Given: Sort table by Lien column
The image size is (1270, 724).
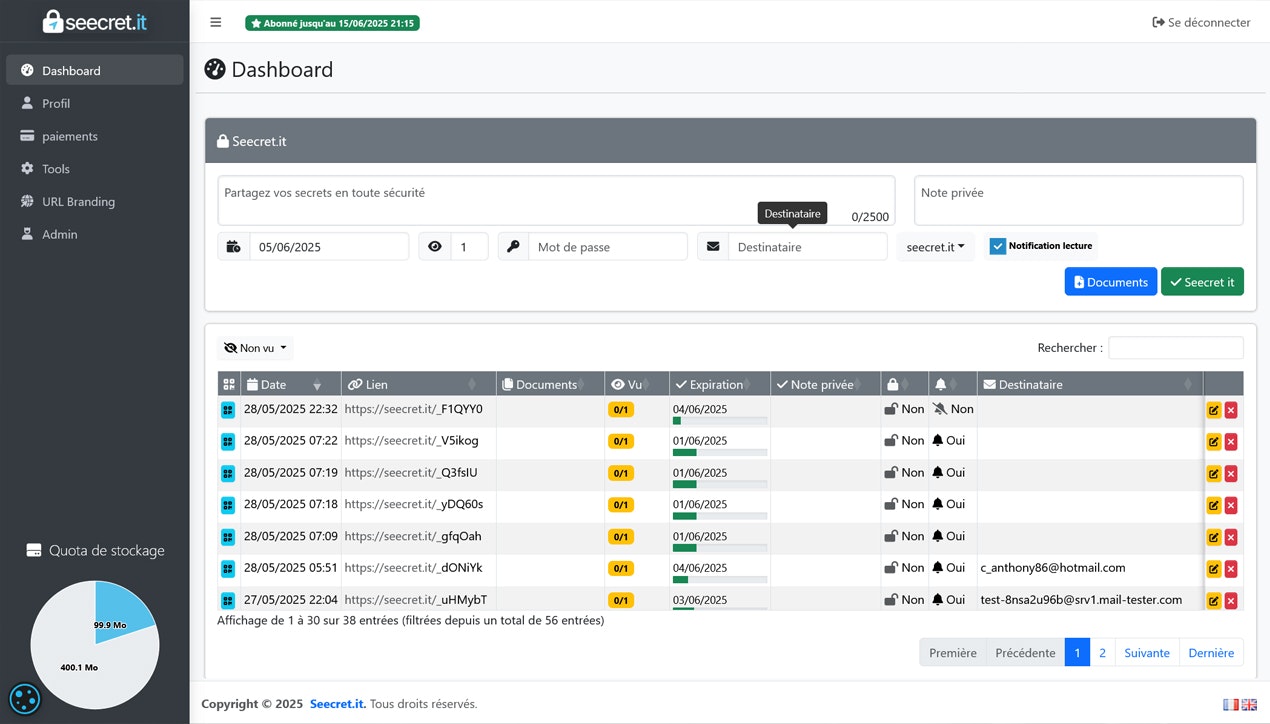Looking at the screenshot, I should coord(418,384).
